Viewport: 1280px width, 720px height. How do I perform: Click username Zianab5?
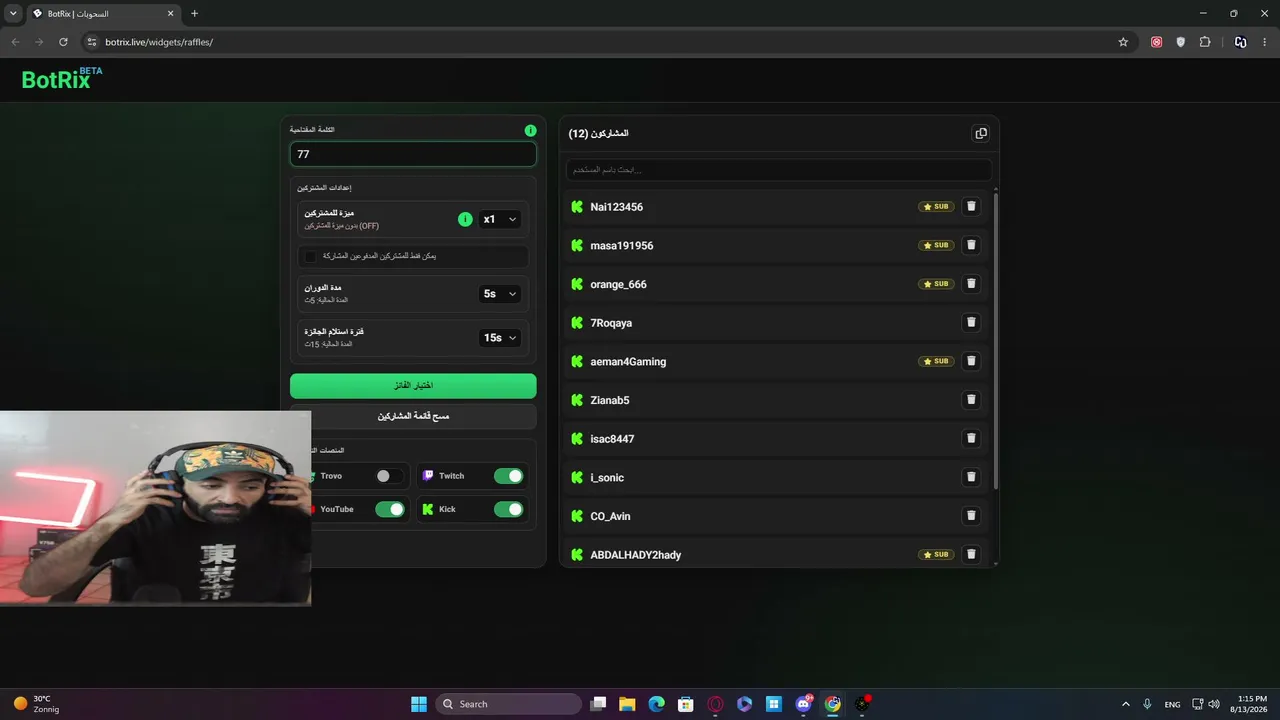(x=610, y=400)
